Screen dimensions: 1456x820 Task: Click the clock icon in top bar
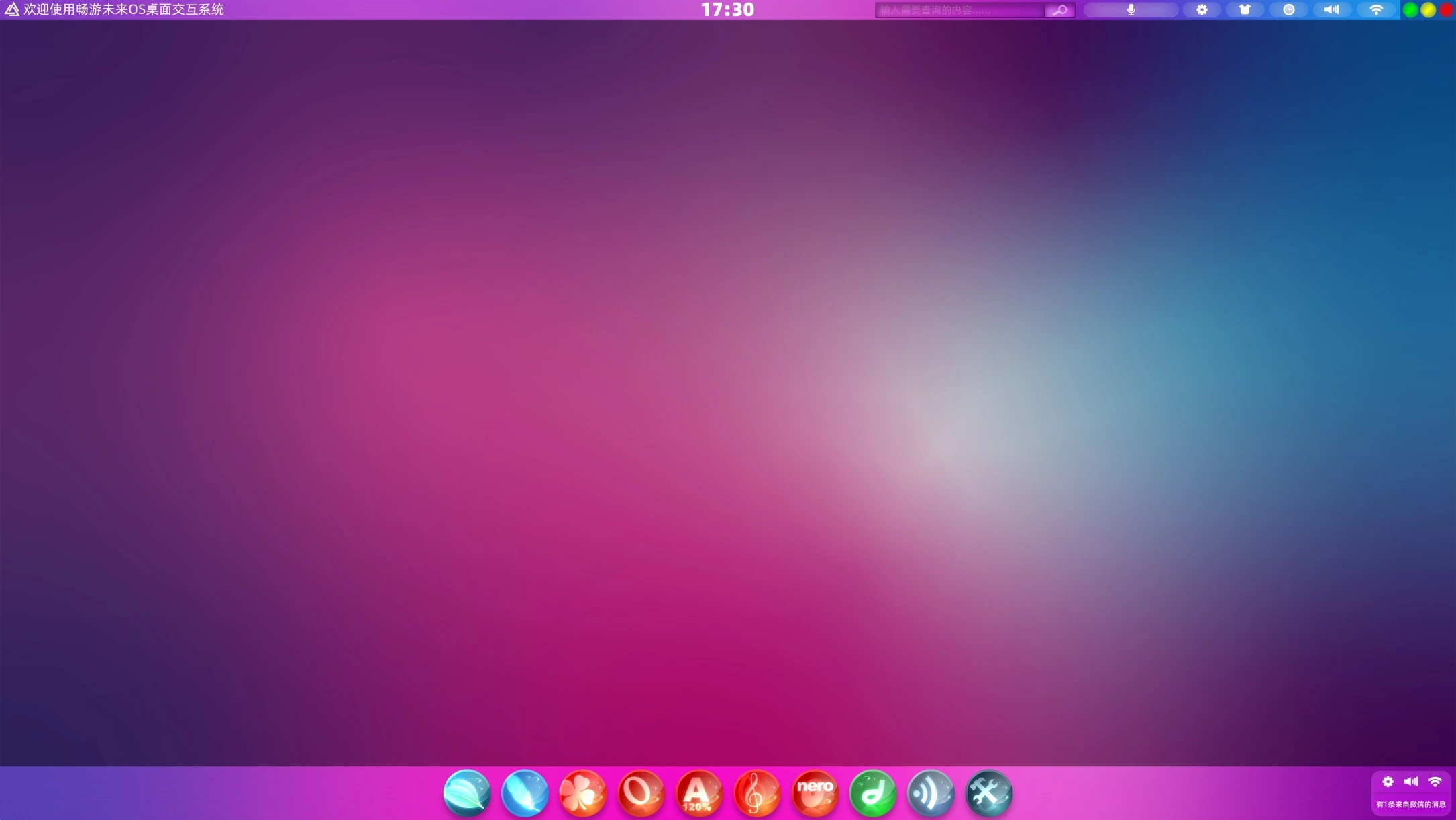point(1289,10)
